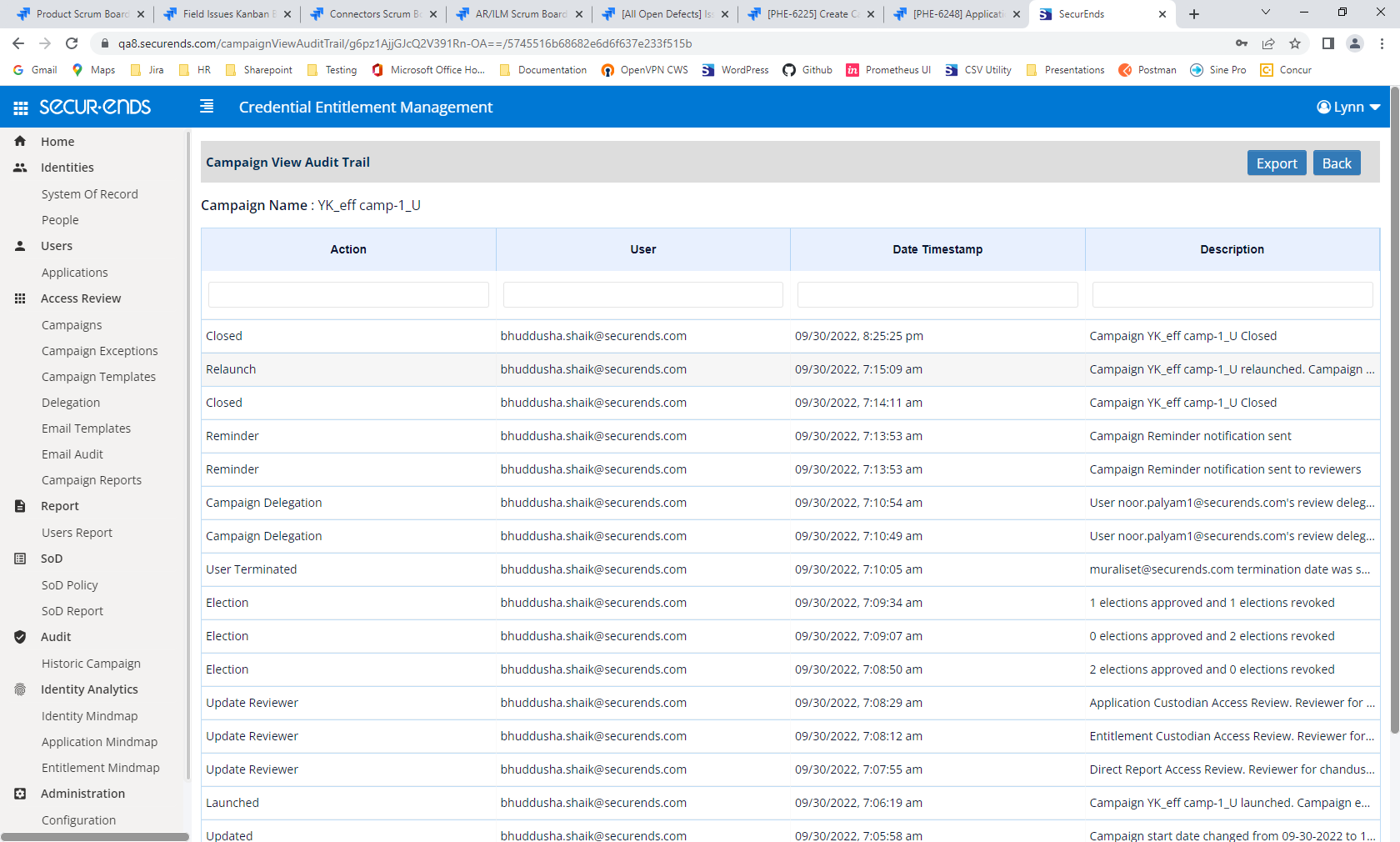Click the Access Review grid icon
This screenshot has height=842, width=1400.
pos(19,298)
